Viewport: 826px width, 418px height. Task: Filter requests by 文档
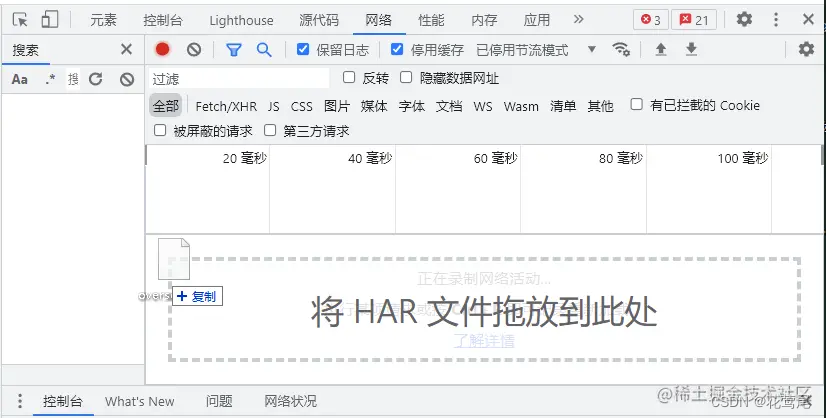click(x=449, y=106)
